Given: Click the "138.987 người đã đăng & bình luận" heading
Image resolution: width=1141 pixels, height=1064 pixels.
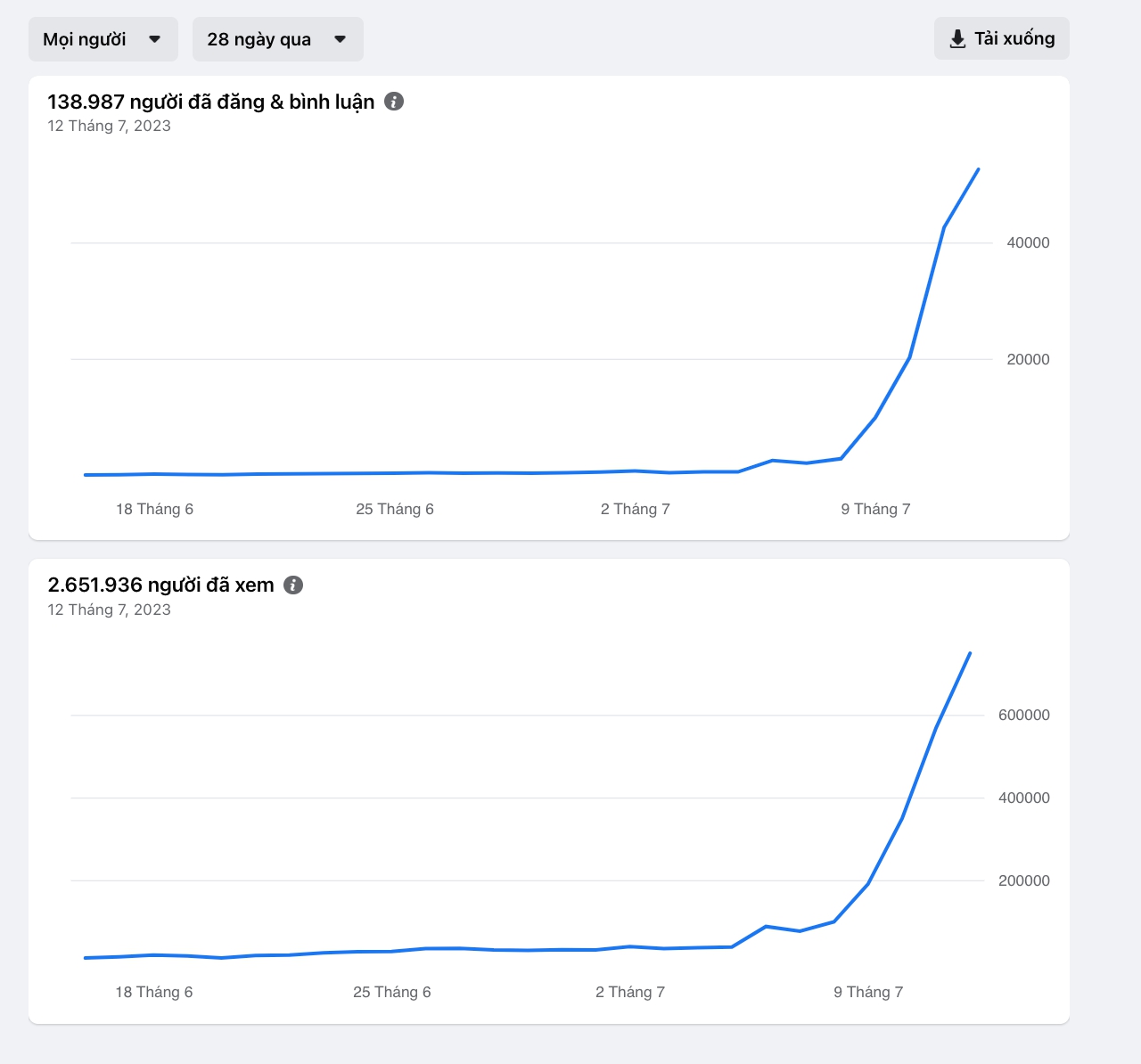Looking at the screenshot, I should (210, 102).
